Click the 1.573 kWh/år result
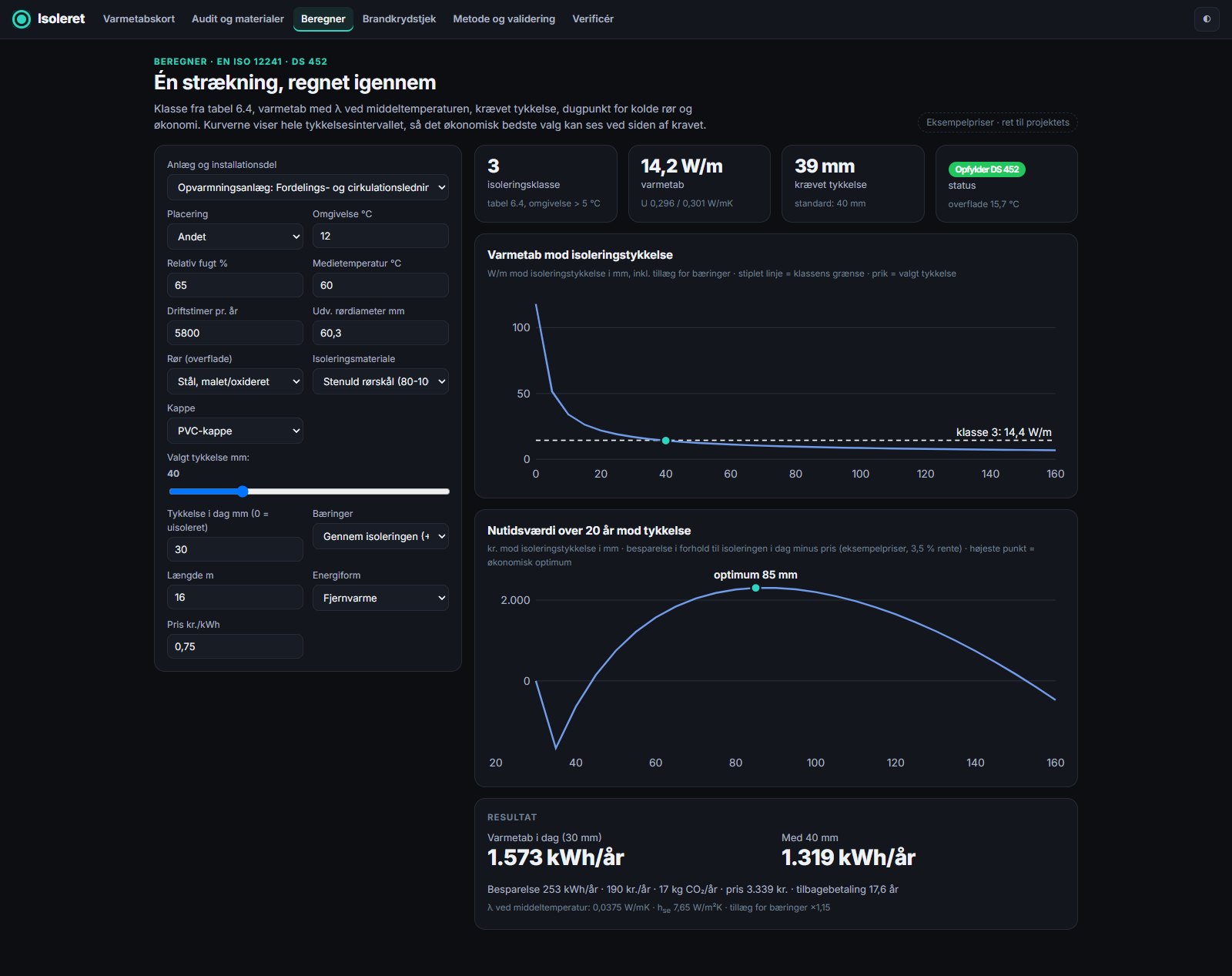 (x=555, y=857)
